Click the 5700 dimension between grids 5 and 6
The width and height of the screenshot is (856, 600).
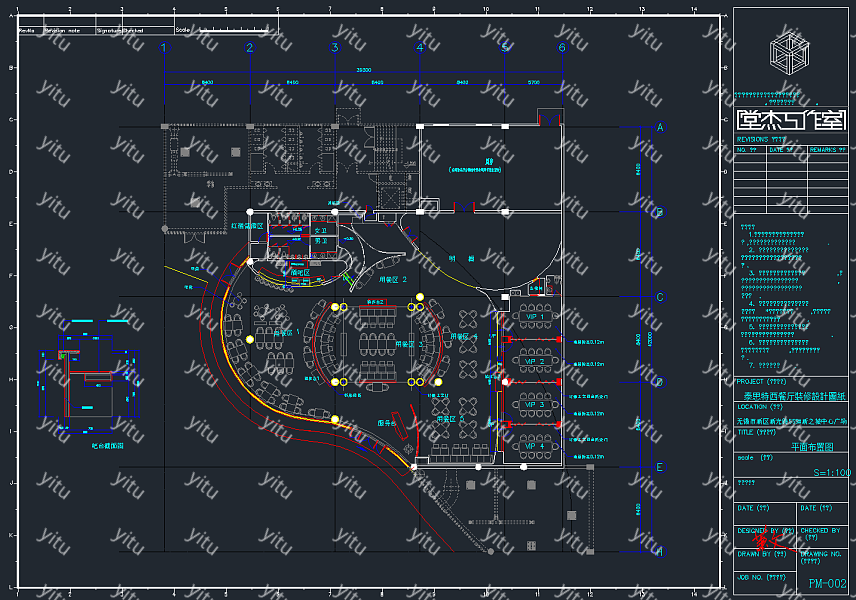click(533, 82)
